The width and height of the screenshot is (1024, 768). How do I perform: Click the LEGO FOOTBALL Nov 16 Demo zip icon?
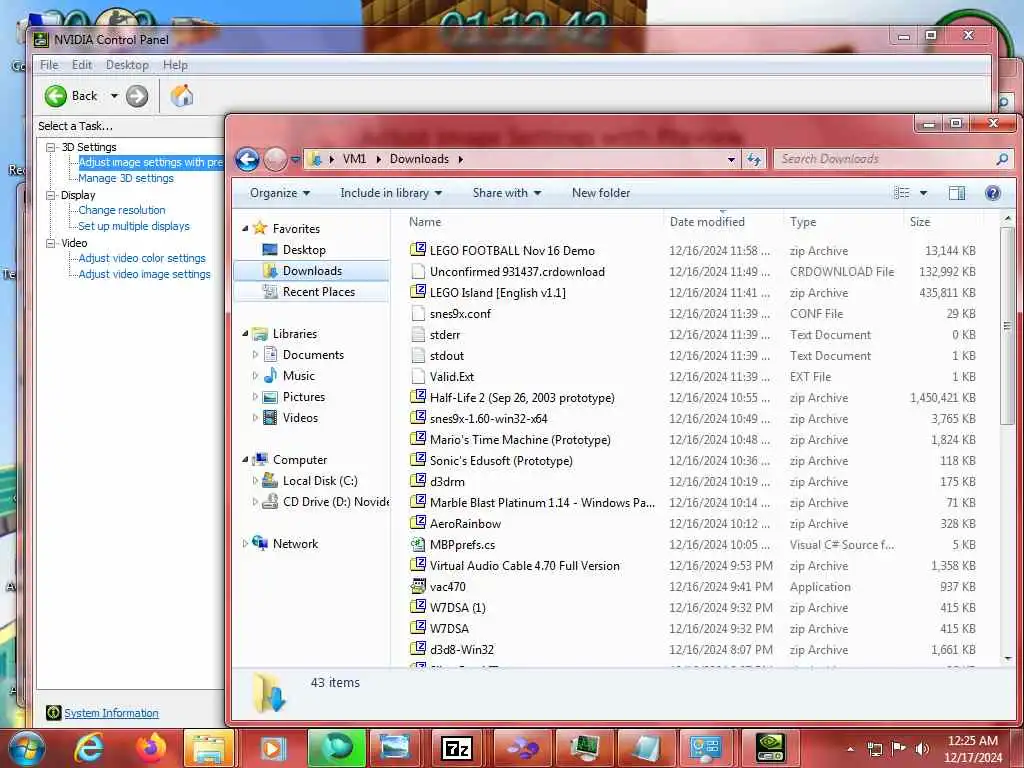click(x=418, y=250)
